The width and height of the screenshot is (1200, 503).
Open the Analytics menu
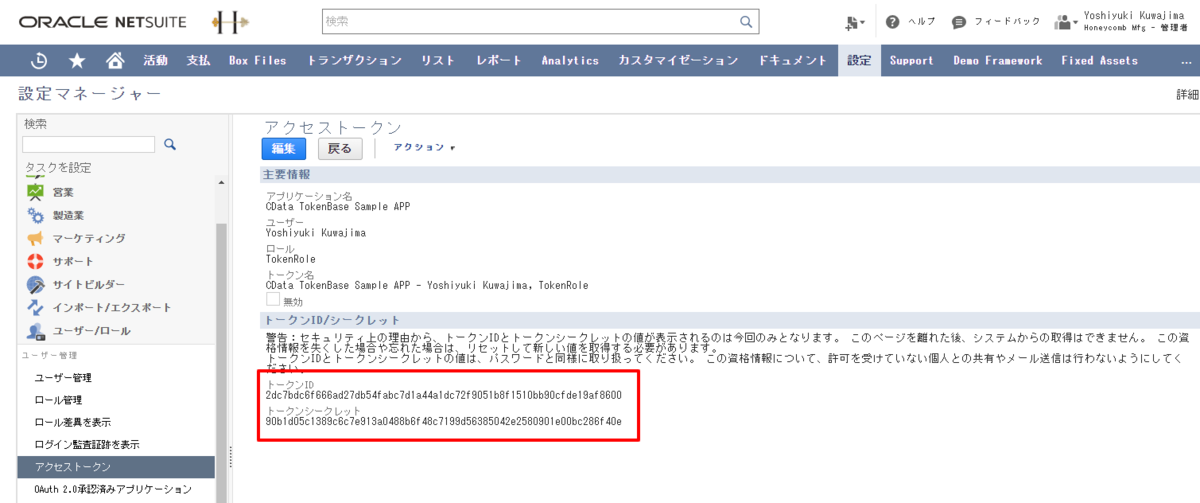[570, 61]
